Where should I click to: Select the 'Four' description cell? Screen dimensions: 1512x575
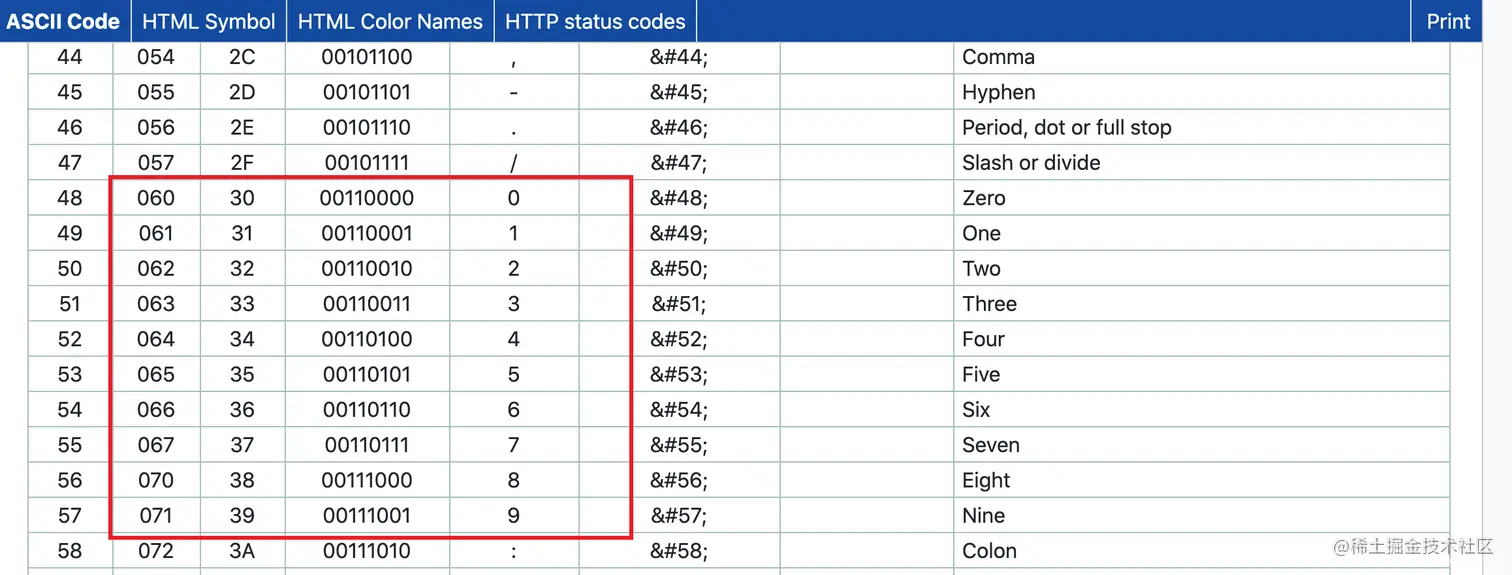(x=1202, y=339)
